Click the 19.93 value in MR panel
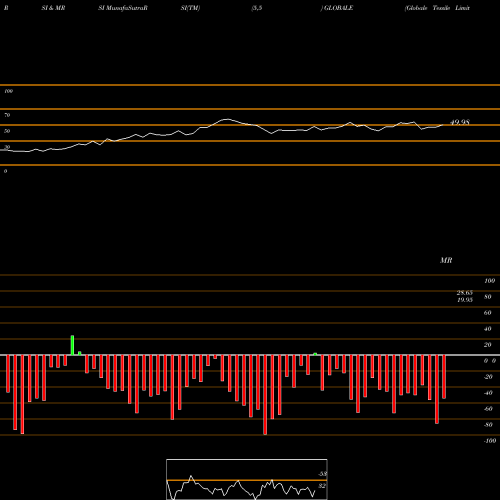Image resolution: width=500 pixels, height=500 pixels. [465, 300]
